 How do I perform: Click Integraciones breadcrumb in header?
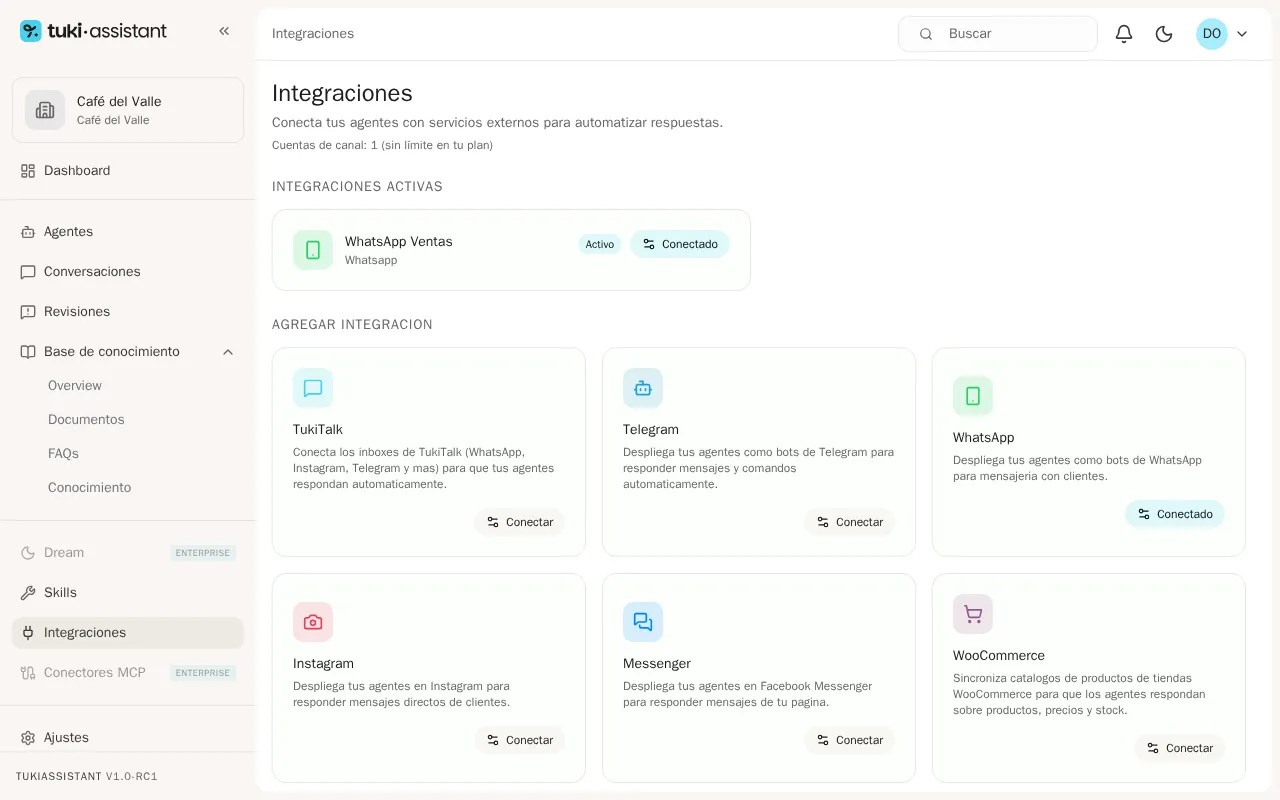click(x=313, y=34)
